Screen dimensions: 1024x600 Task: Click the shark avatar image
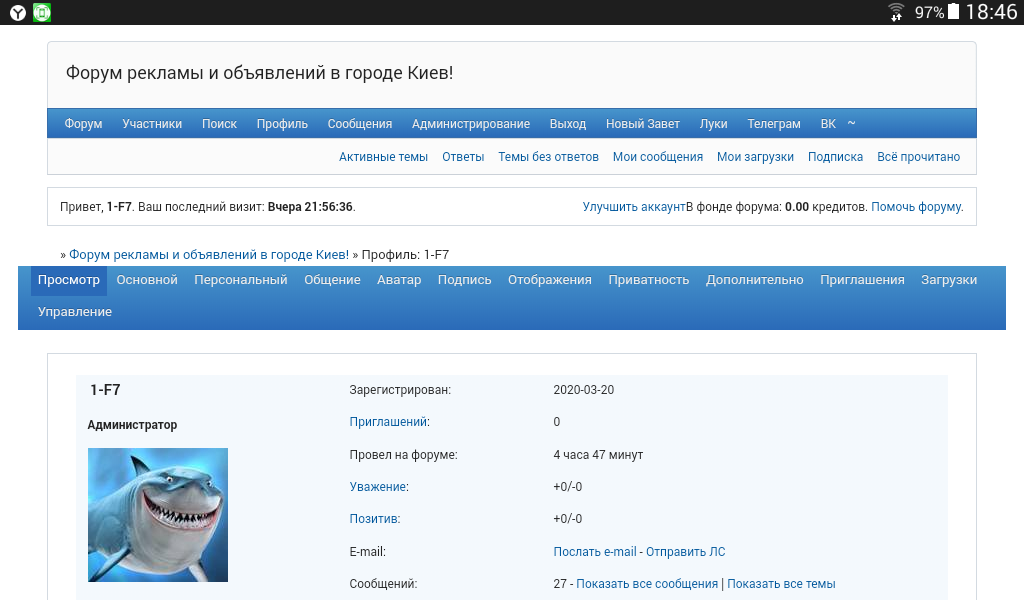click(158, 514)
